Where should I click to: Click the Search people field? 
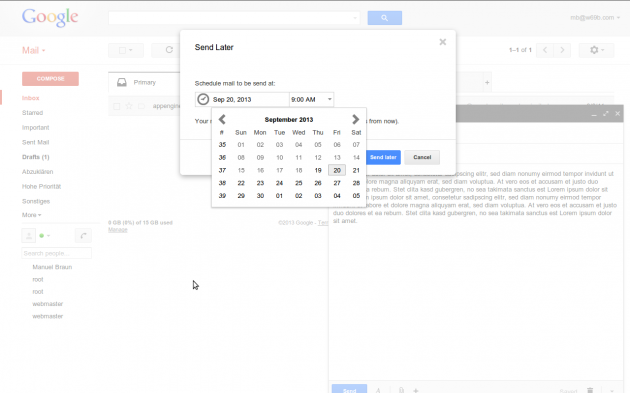tap(56, 253)
